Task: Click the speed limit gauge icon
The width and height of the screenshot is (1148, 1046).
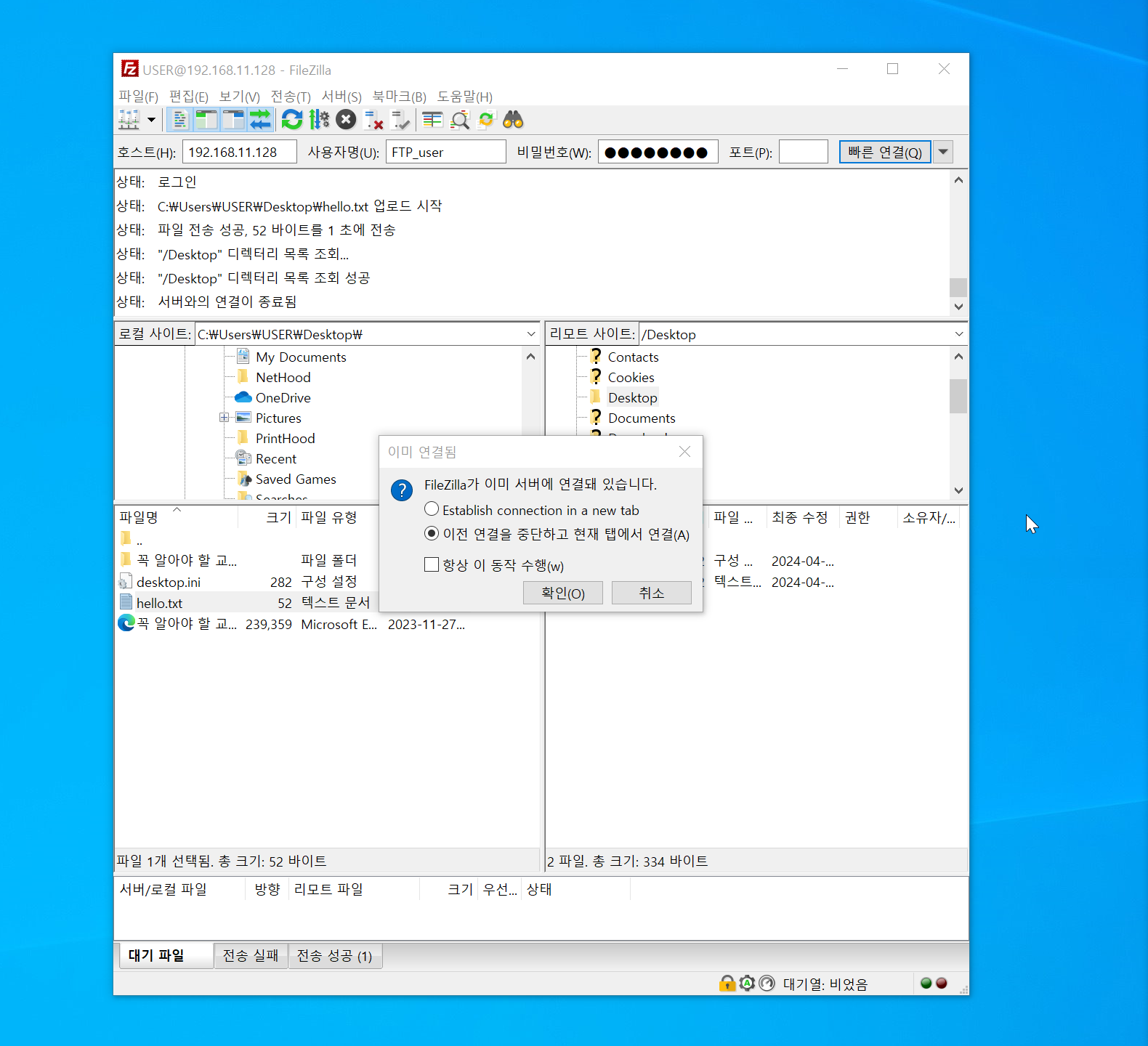Action: point(767,984)
